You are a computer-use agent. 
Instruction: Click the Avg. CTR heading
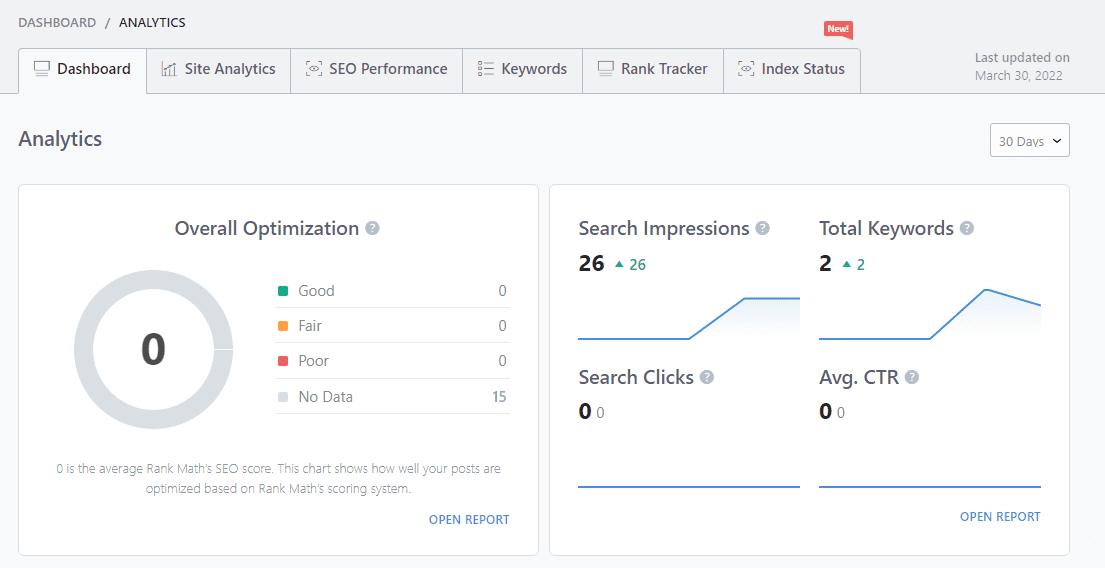tap(858, 377)
